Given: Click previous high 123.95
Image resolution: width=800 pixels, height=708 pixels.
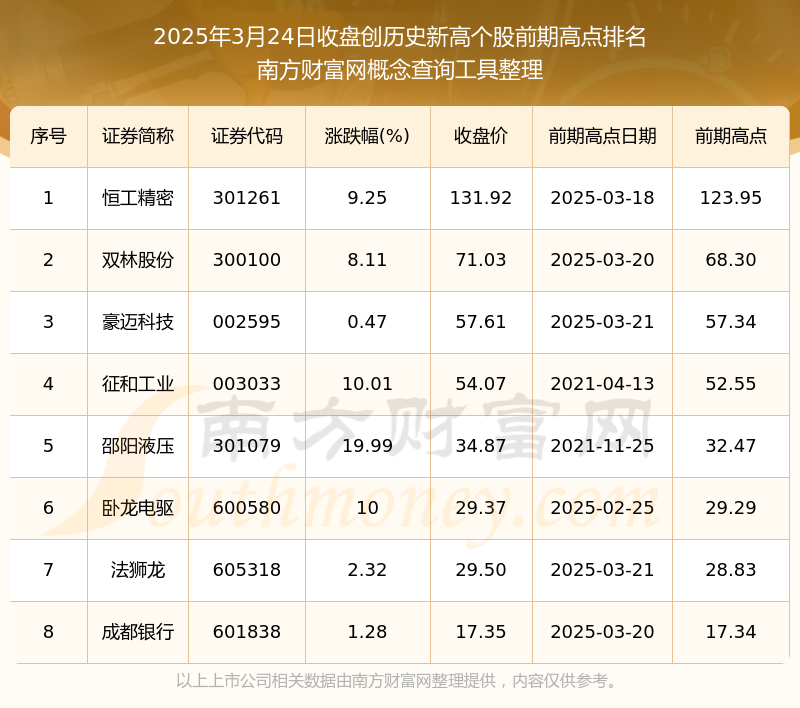Looking at the screenshot, I should tap(731, 198).
